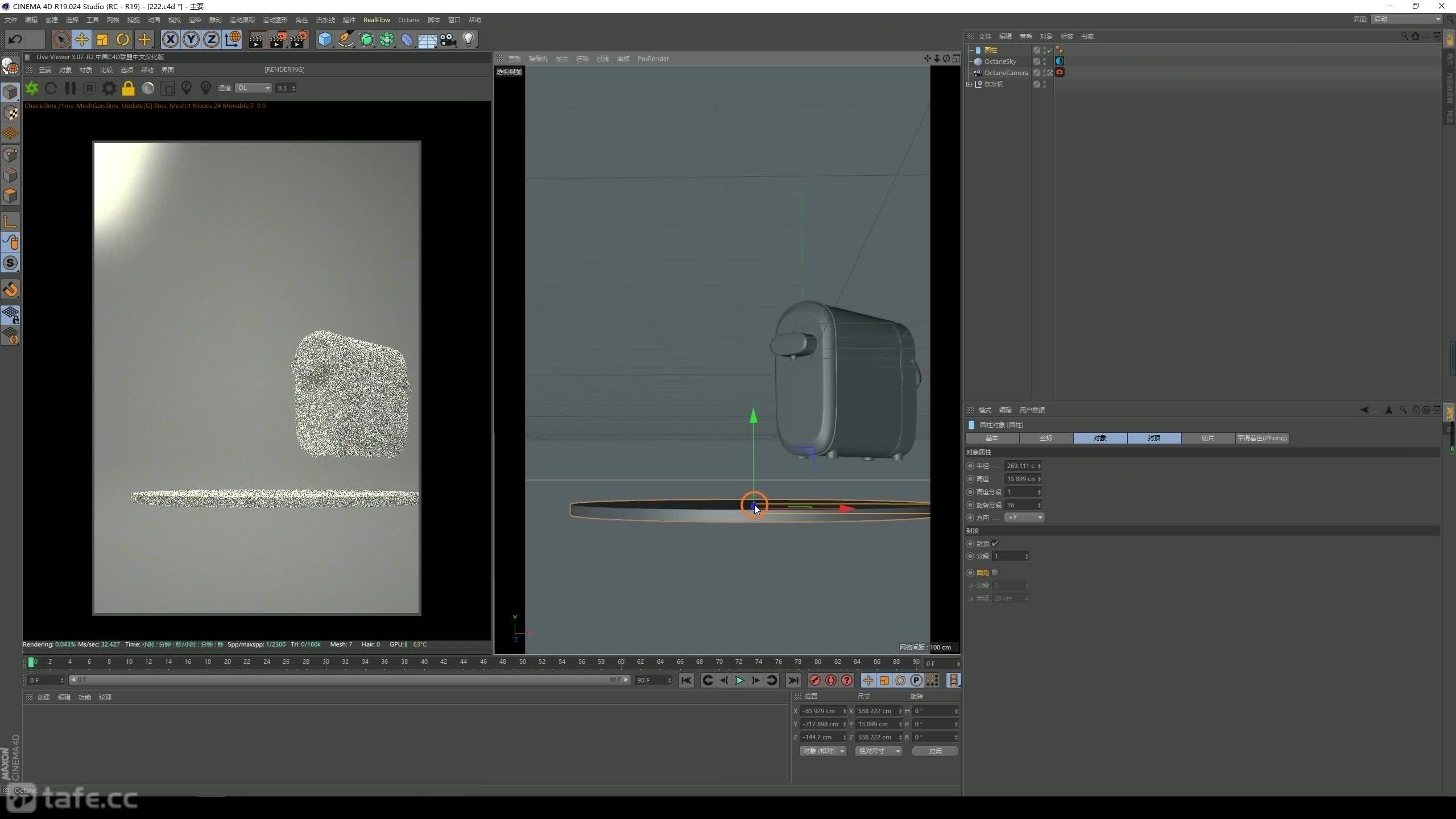Screen dimensions: 1456x819
Task: Open the 方向 +Y orientation dropdown
Action: 1024,518
